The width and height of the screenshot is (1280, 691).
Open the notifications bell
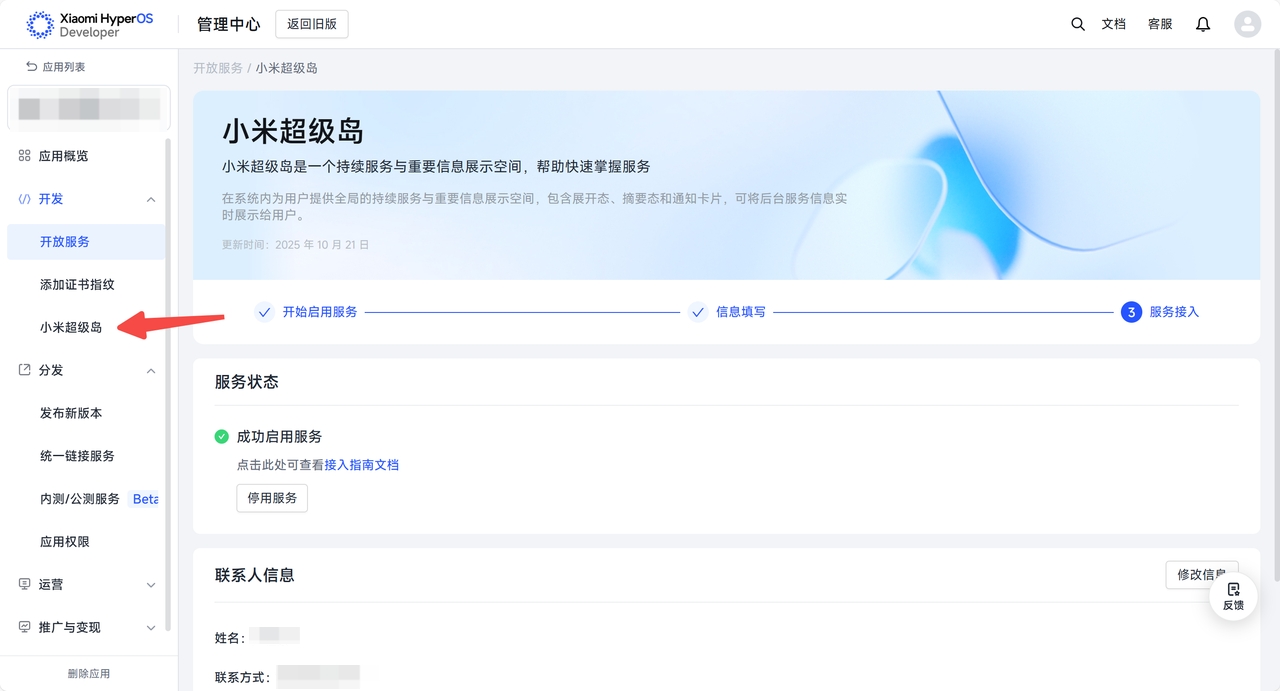(x=1203, y=24)
